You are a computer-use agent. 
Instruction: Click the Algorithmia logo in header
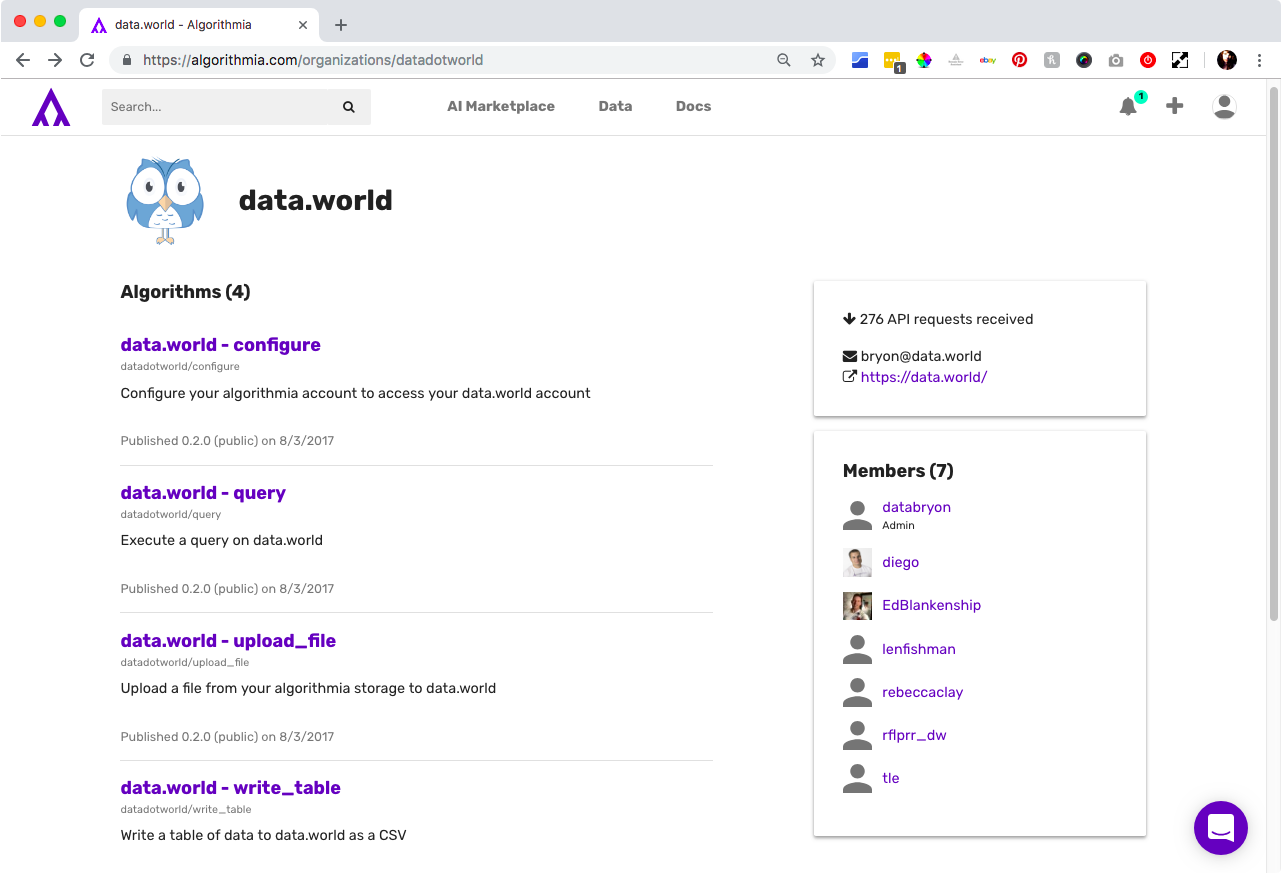pyautogui.click(x=51, y=107)
